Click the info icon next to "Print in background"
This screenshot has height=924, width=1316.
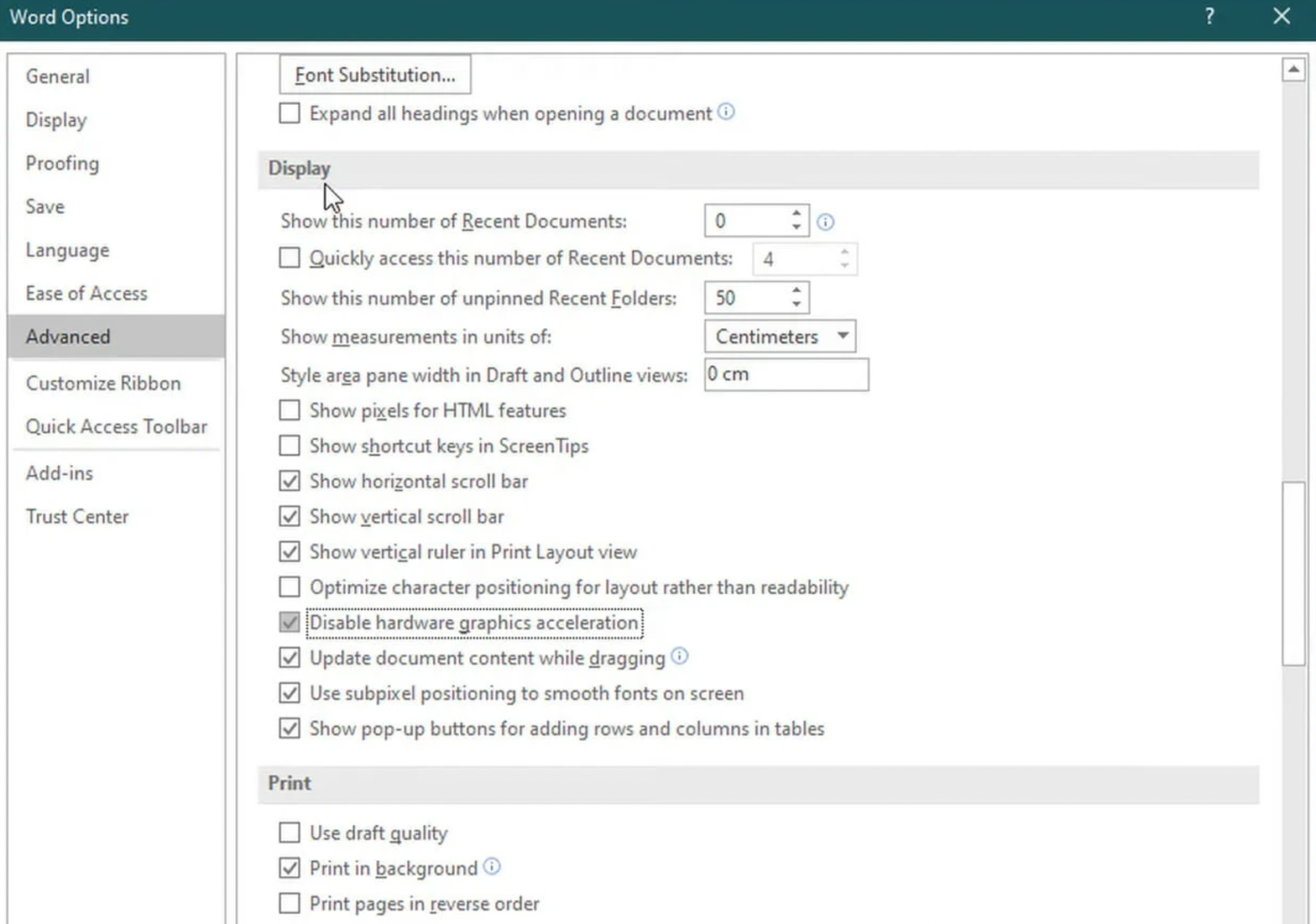492,867
